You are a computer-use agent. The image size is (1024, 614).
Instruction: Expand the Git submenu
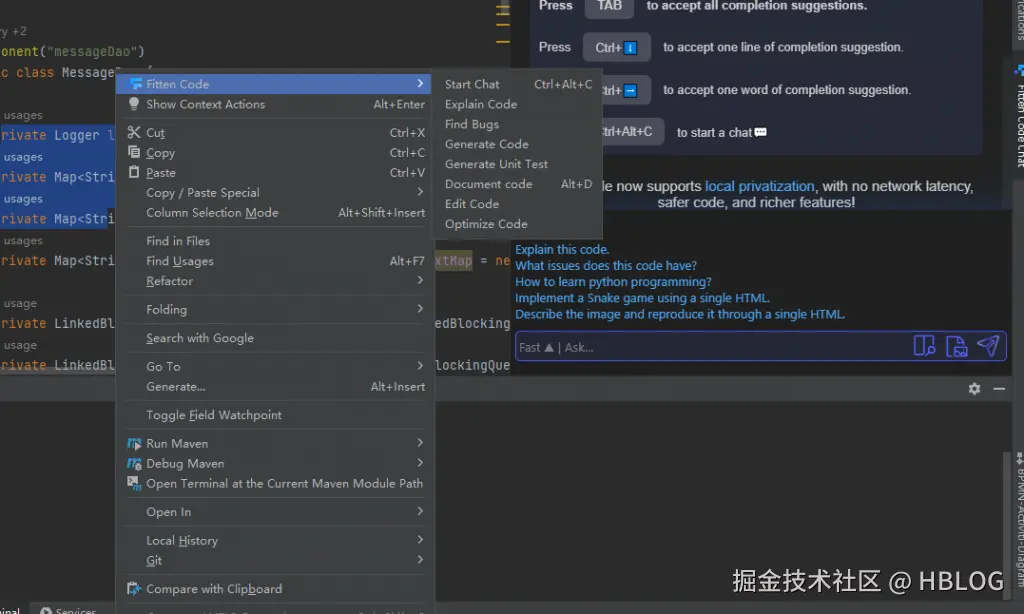420,560
